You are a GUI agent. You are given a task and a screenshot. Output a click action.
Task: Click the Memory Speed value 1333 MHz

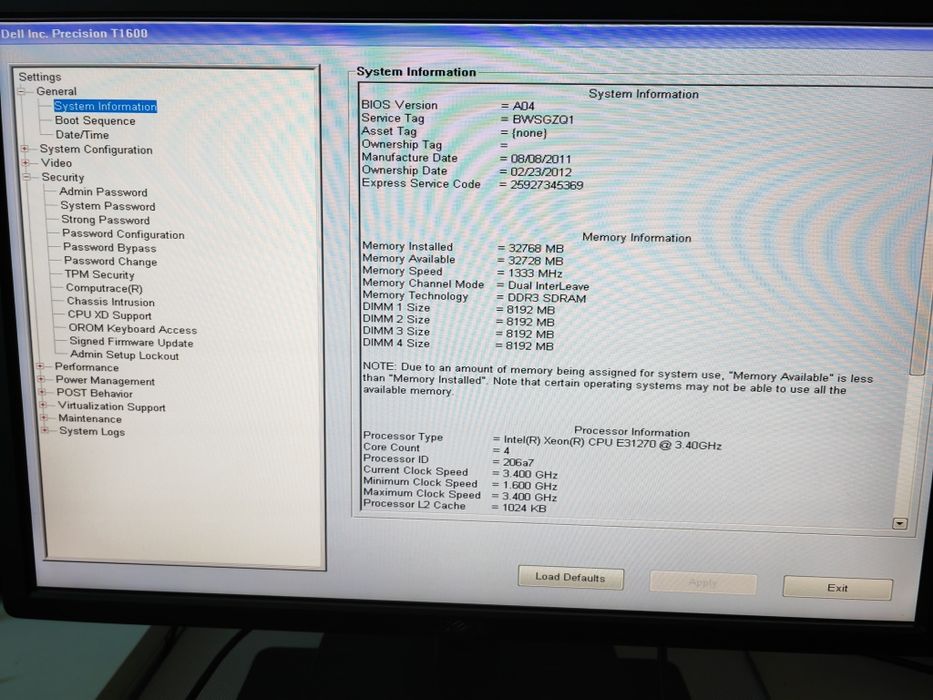pyautogui.click(x=535, y=273)
